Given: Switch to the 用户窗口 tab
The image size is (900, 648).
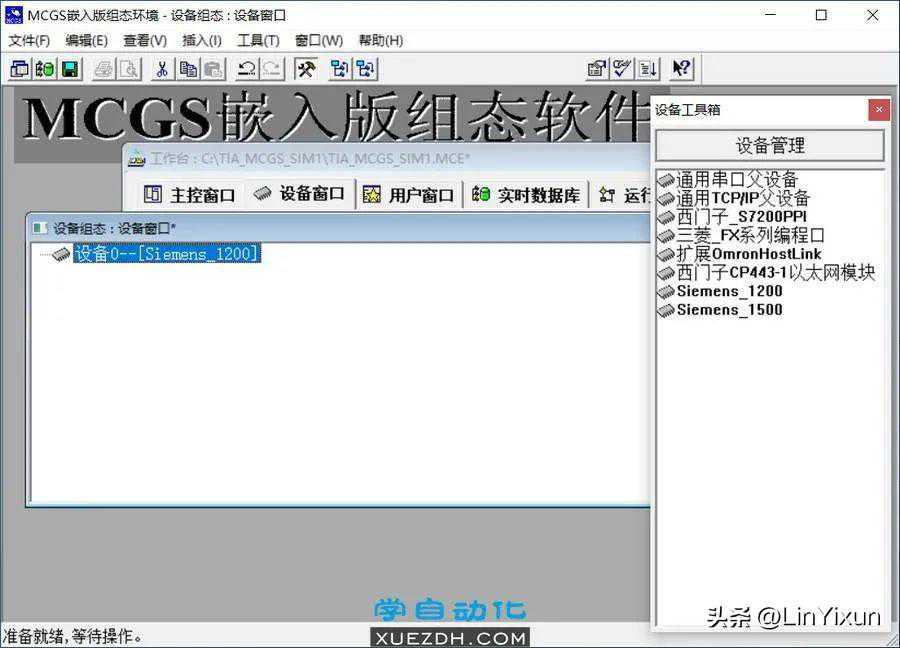Looking at the screenshot, I should pyautogui.click(x=409, y=195).
